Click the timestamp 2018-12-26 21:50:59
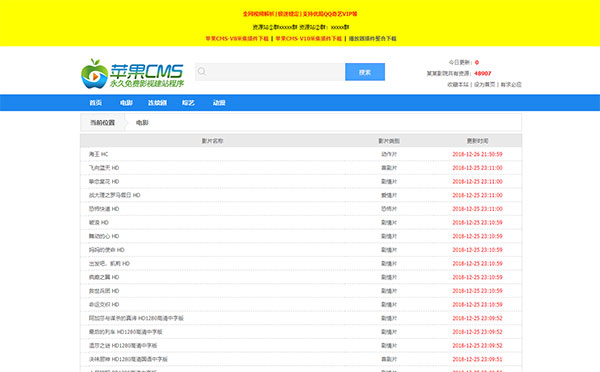 pos(478,154)
